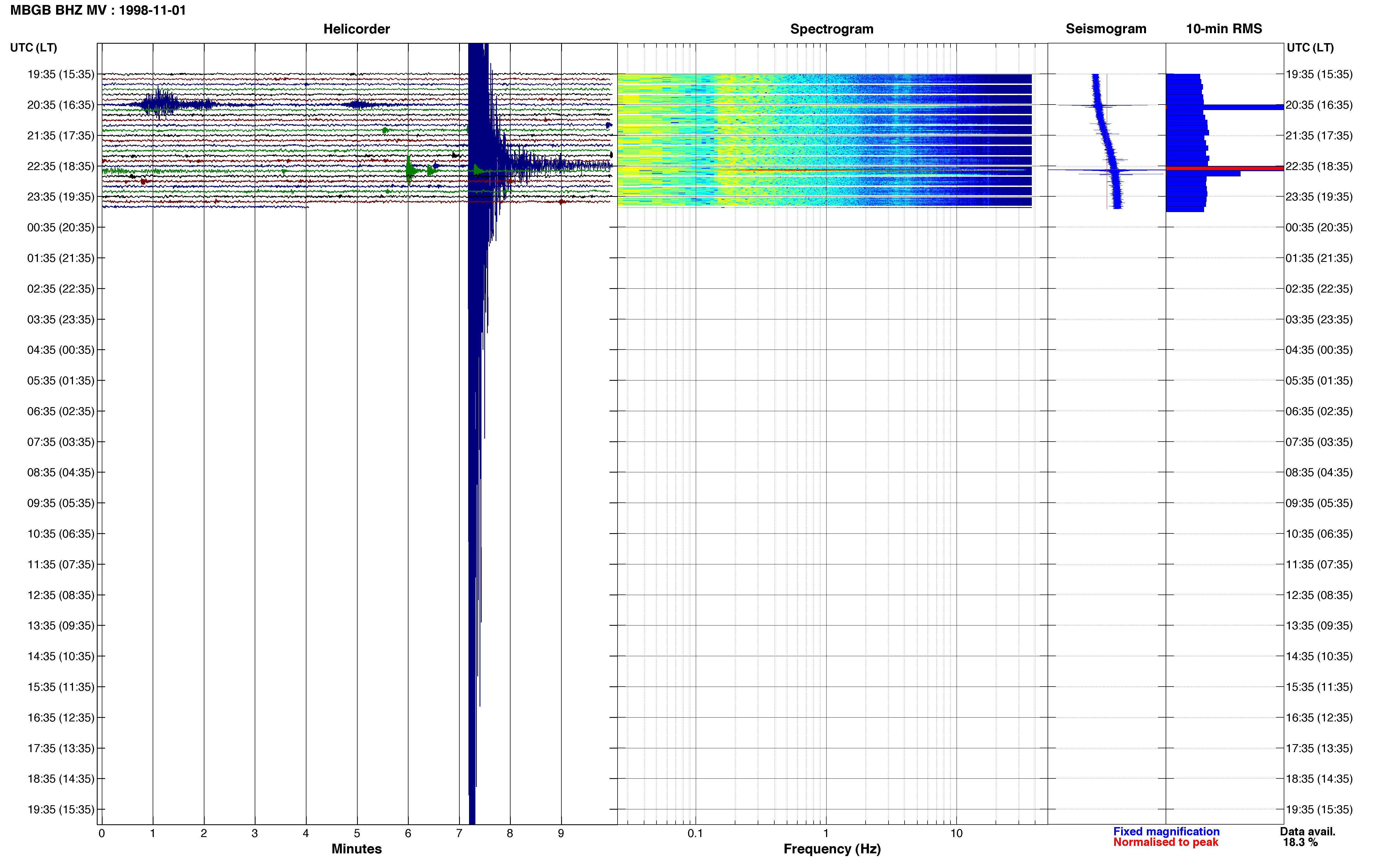The width and height of the screenshot is (1388, 868).
Task: Click the right 'UTC (LT)' axis header
Action: (1310, 48)
